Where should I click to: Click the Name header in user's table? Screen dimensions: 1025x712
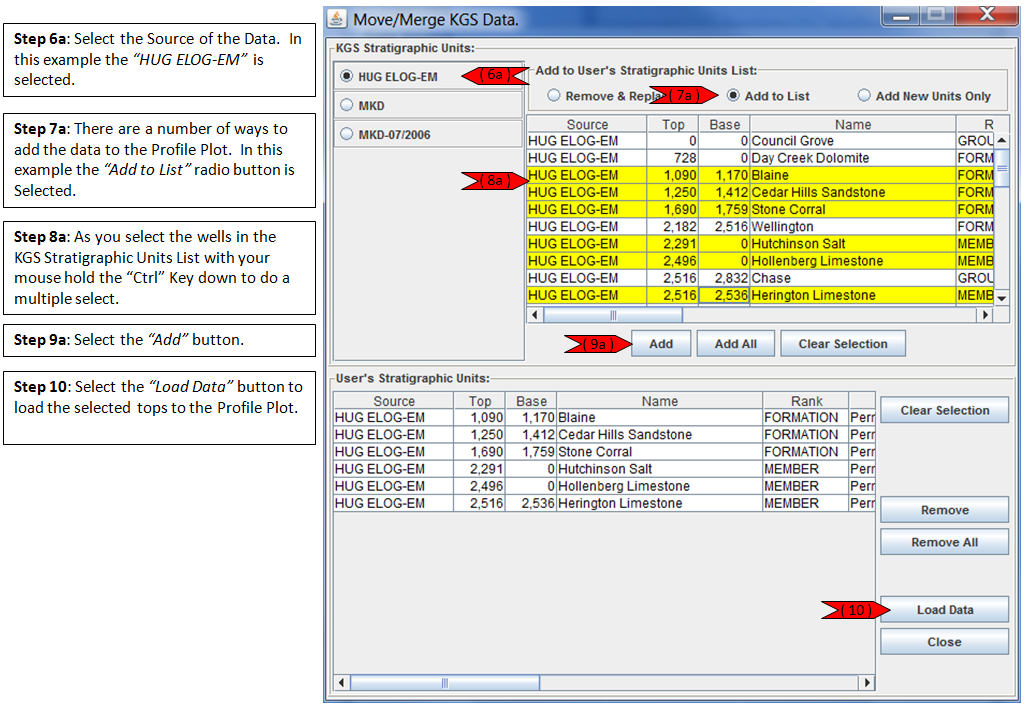660,401
